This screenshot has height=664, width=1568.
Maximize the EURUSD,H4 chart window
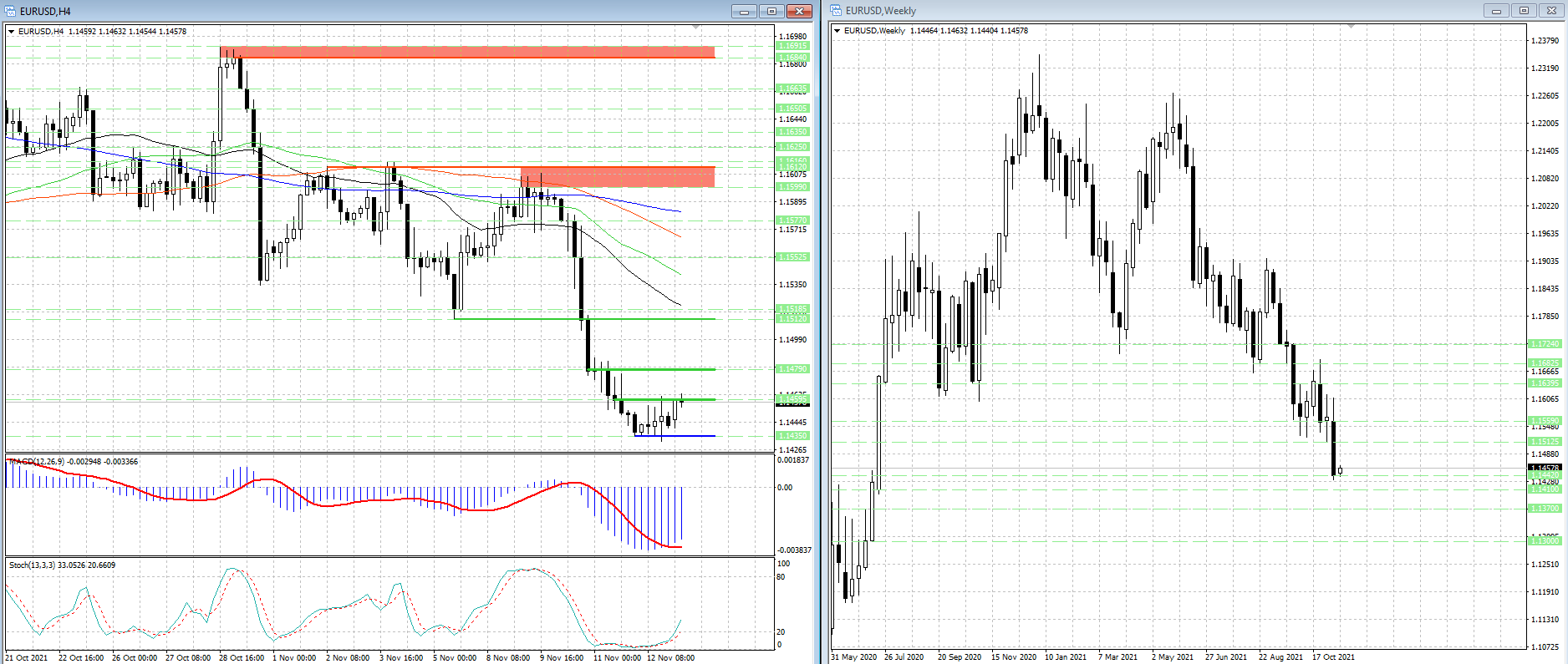pos(771,11)
